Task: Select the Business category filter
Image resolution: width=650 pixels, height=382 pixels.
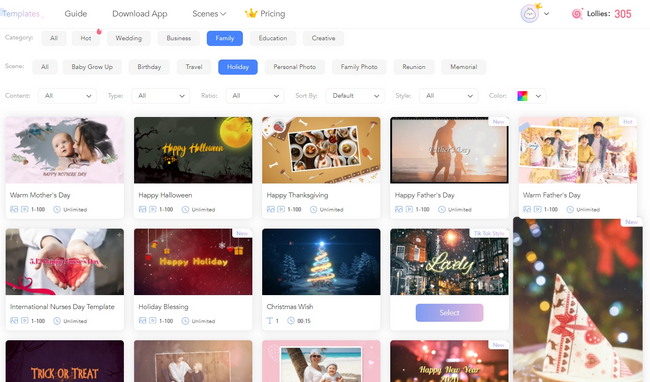Action: pyautogui.click(x=179, y=38)
